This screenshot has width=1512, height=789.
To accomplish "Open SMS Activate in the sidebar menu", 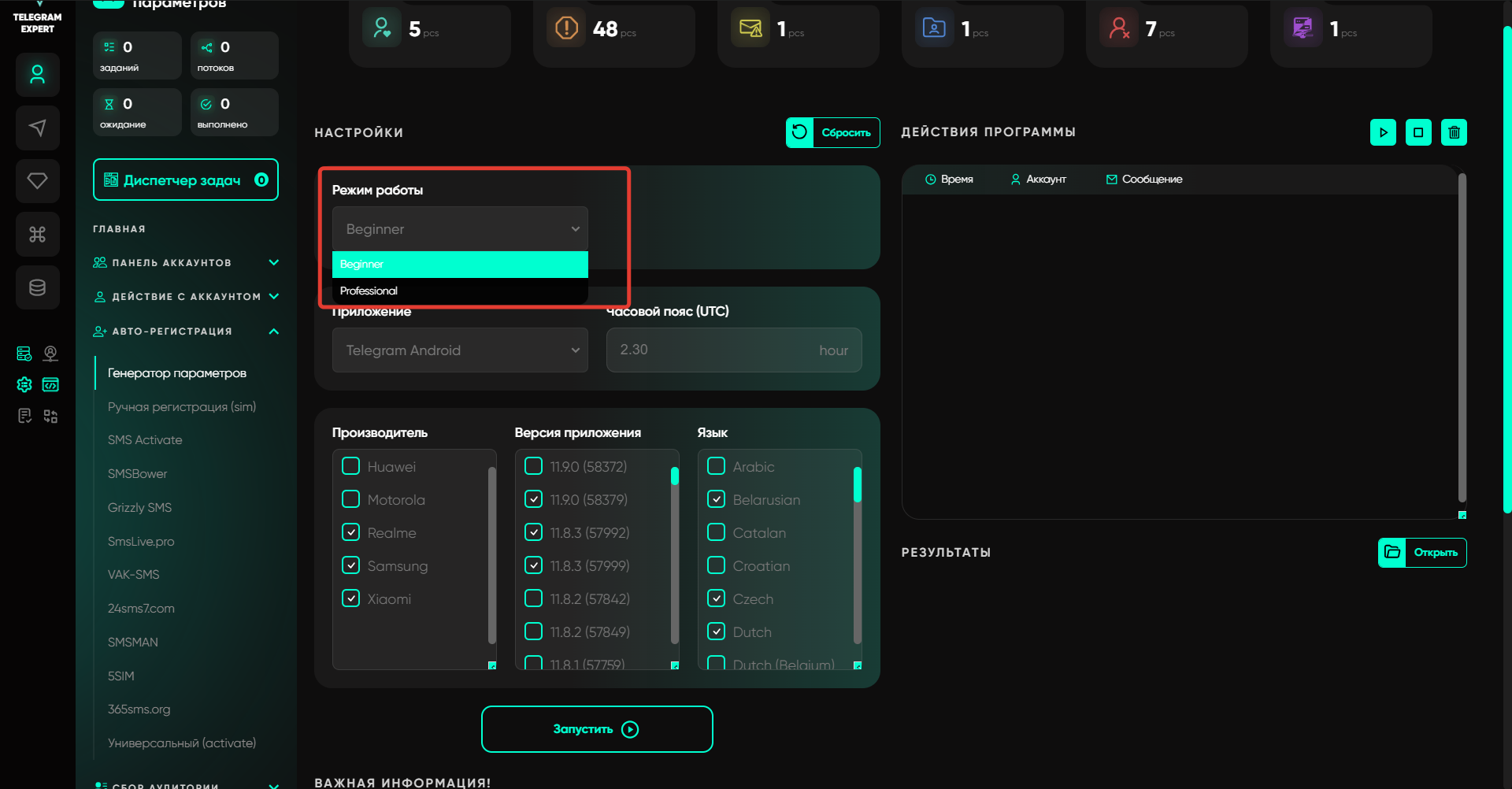I will pyautogui.click(x=145, y=439).
